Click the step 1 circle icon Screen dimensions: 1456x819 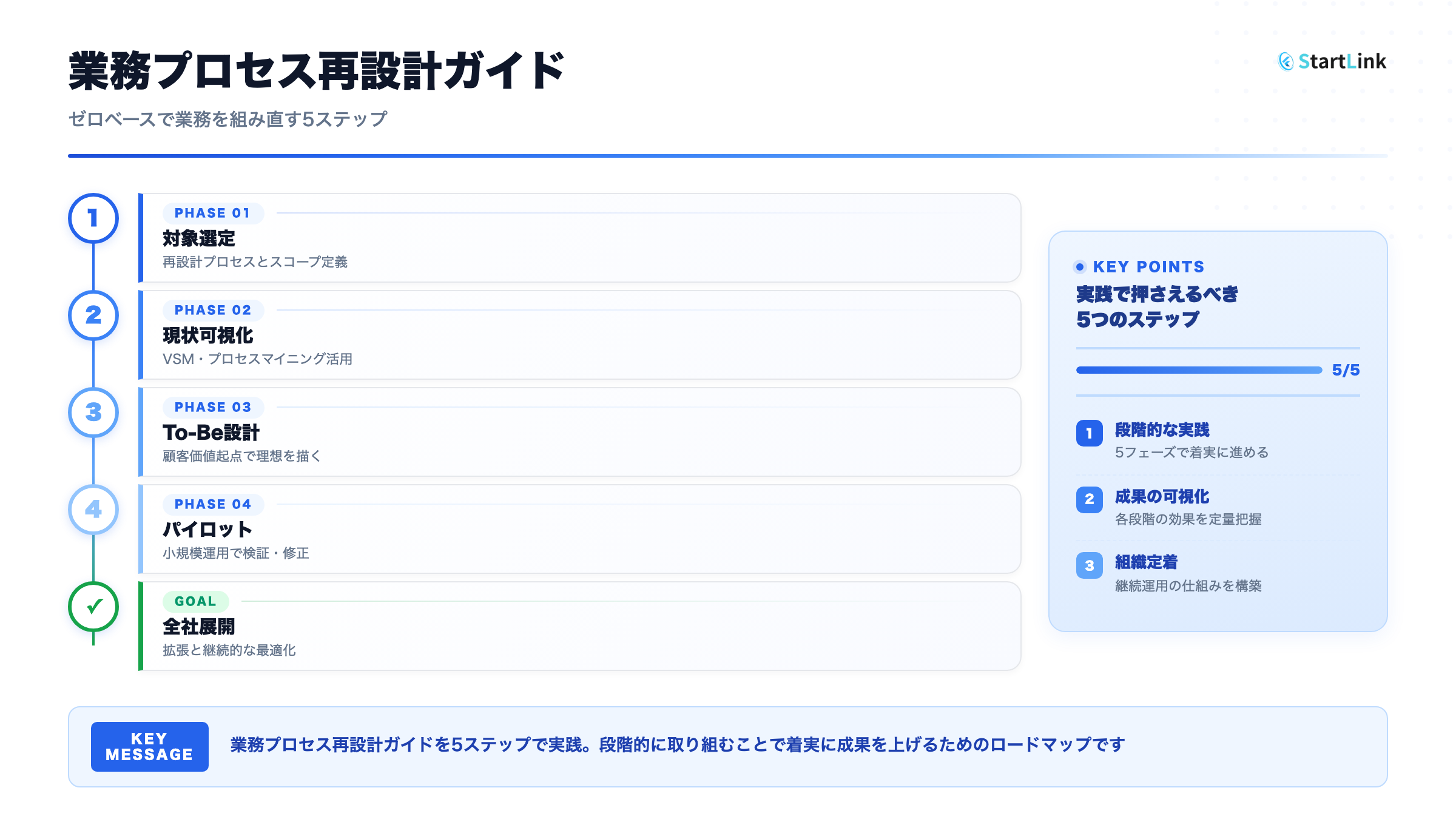click(93, 218)
